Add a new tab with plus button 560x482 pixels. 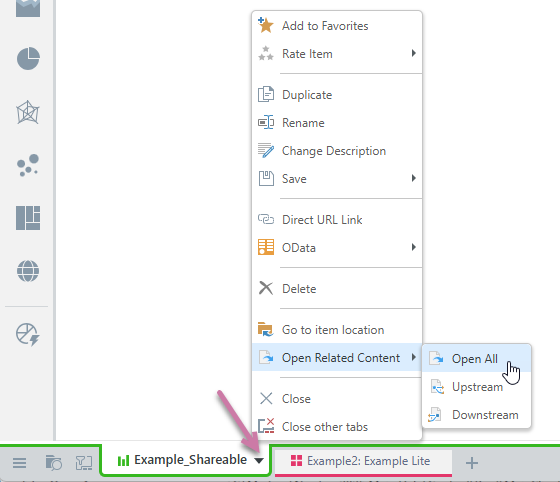click(472, 463)
